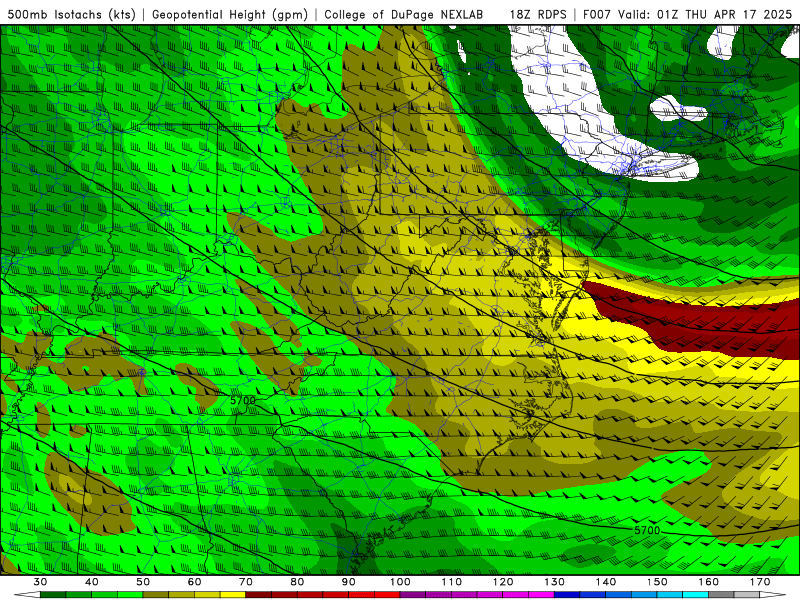Click the '90' value on the legend
This screenshot has height=600, width=800.
(x=349, y=582)
